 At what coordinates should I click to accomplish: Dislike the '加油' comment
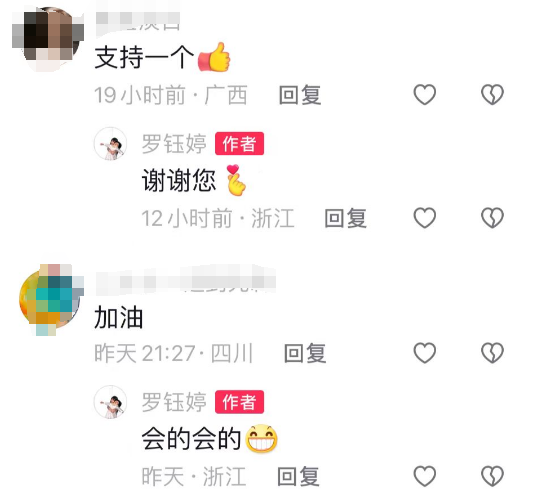(x=492, y=353)
